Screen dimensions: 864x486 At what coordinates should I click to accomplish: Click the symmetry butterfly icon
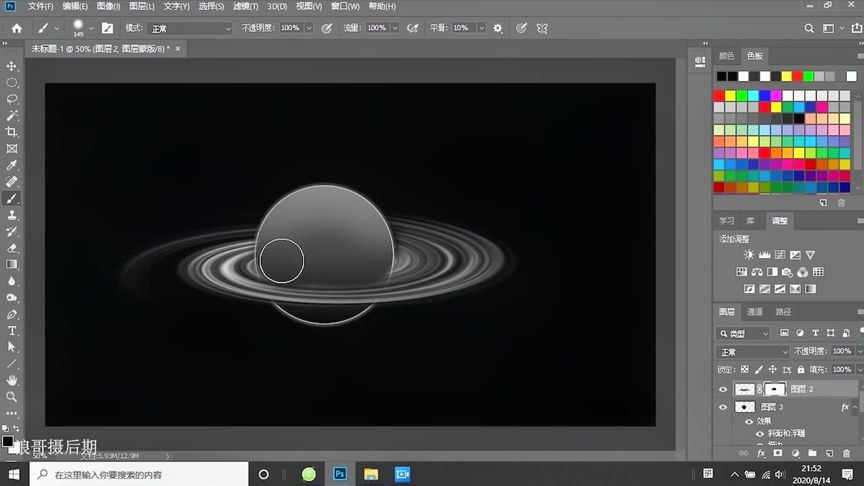(542, 28)
